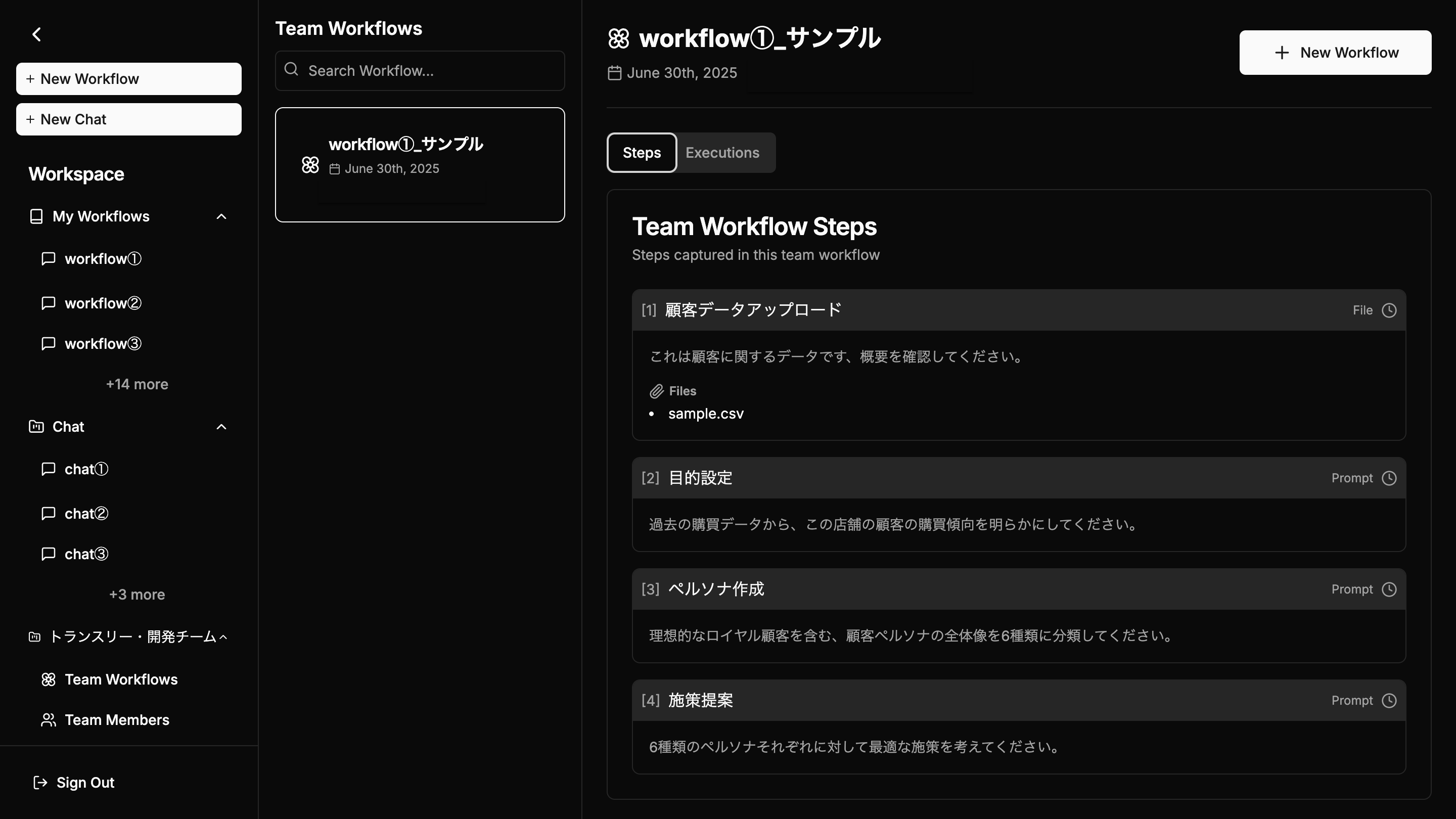Click the paperclip Files icon in step 1

(656, 391)
